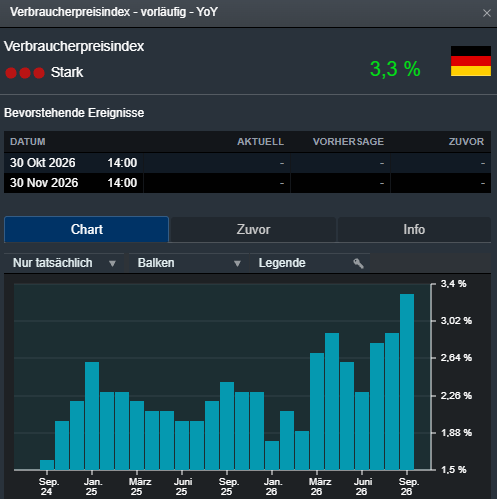This screenshot has height=499, width=497.
Task: Click the DATUM column header
Action: pyautogui.click(x=28, y=142)
